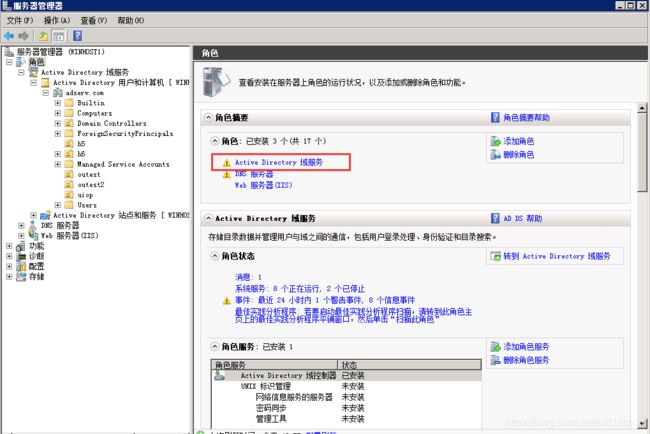Click the 密码同步 table row
650x434 pixels.
[346, 408]
